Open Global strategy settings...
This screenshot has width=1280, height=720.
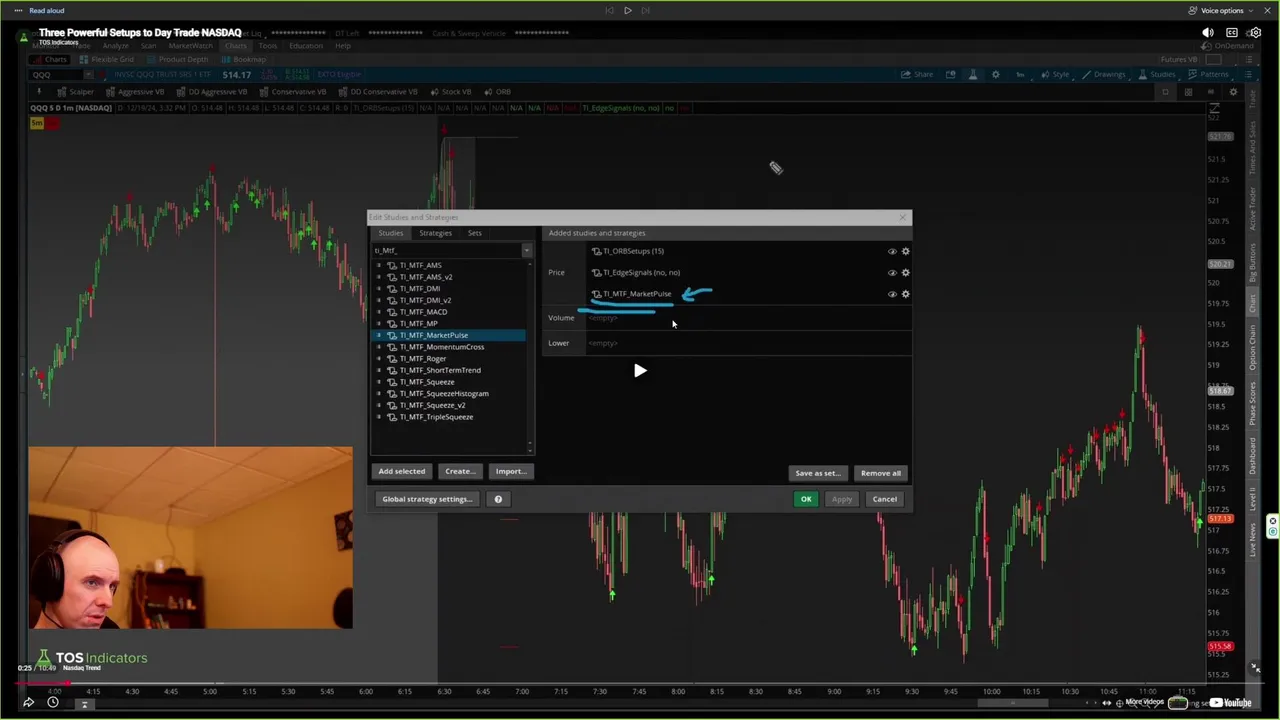(427, 499)
